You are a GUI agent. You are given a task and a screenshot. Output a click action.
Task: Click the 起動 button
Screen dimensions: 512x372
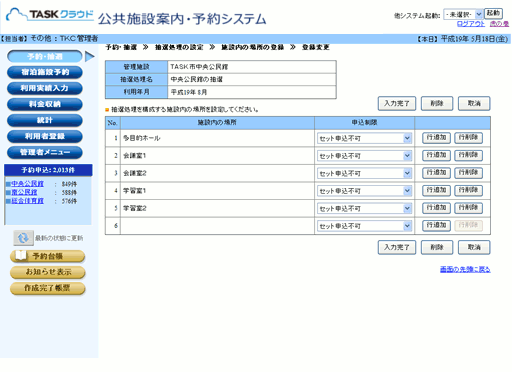pos(493,13)
